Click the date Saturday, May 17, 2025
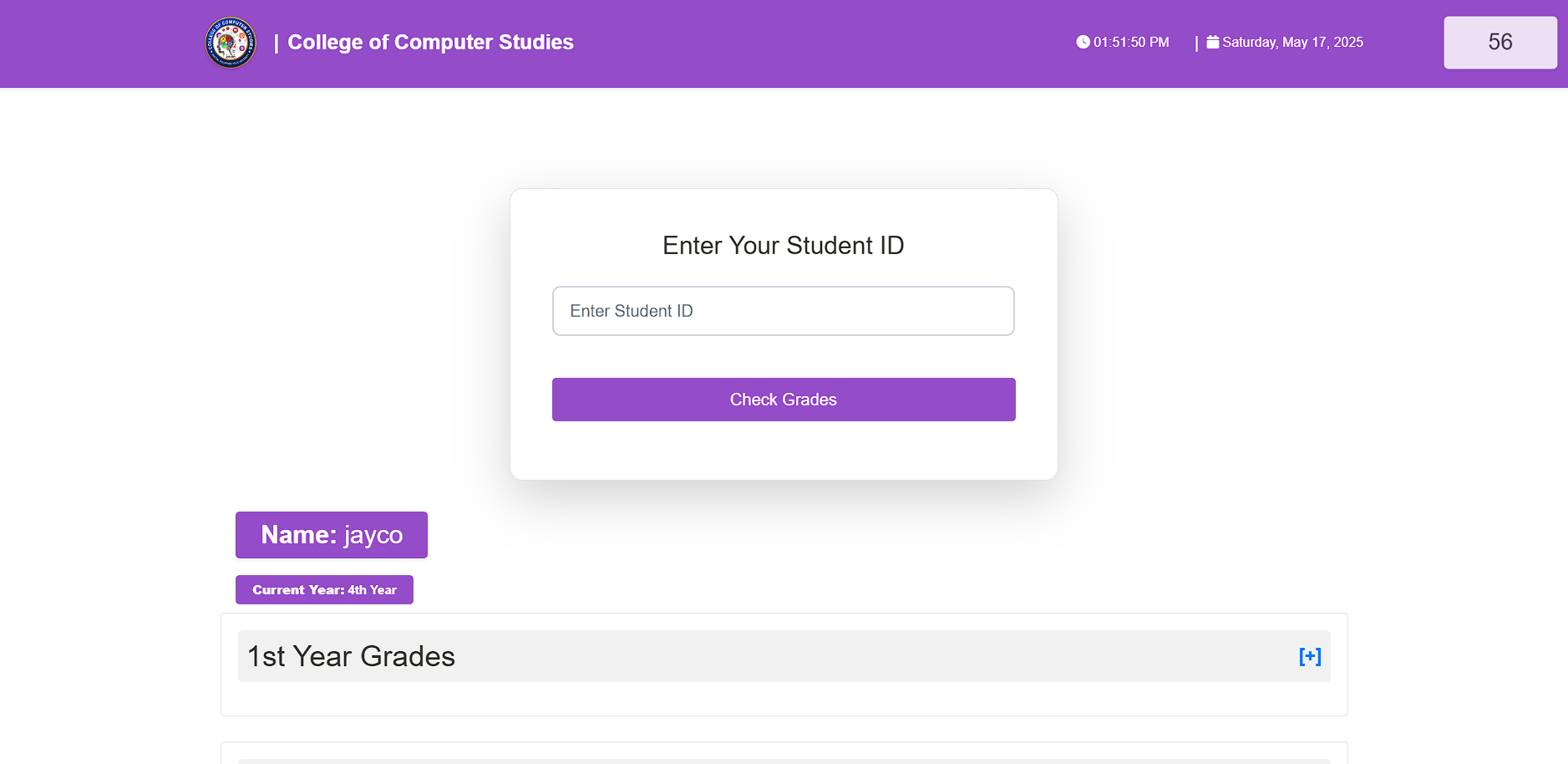Screen dimensions: 1568x764 (1292, 42)
